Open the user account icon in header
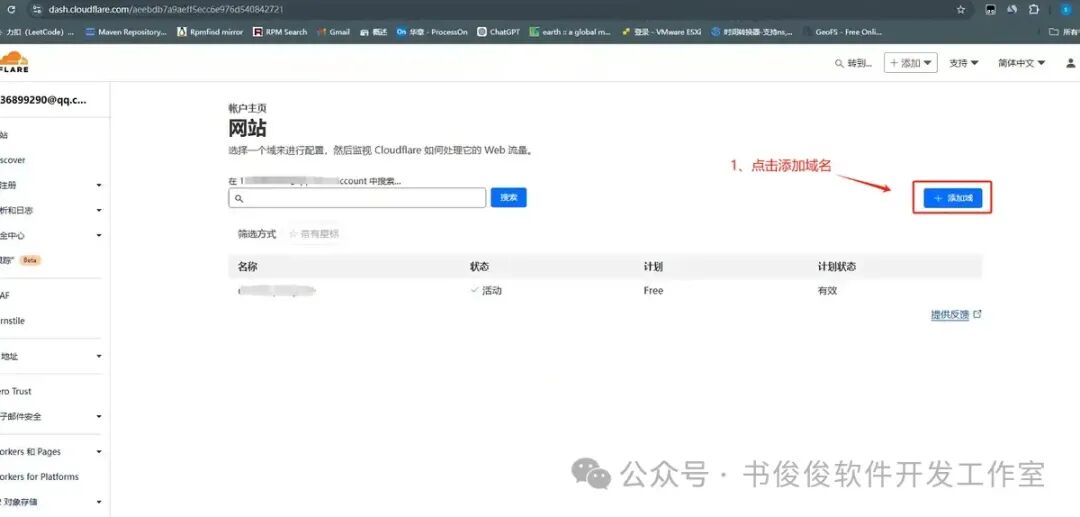 [x=1070, y=63]
